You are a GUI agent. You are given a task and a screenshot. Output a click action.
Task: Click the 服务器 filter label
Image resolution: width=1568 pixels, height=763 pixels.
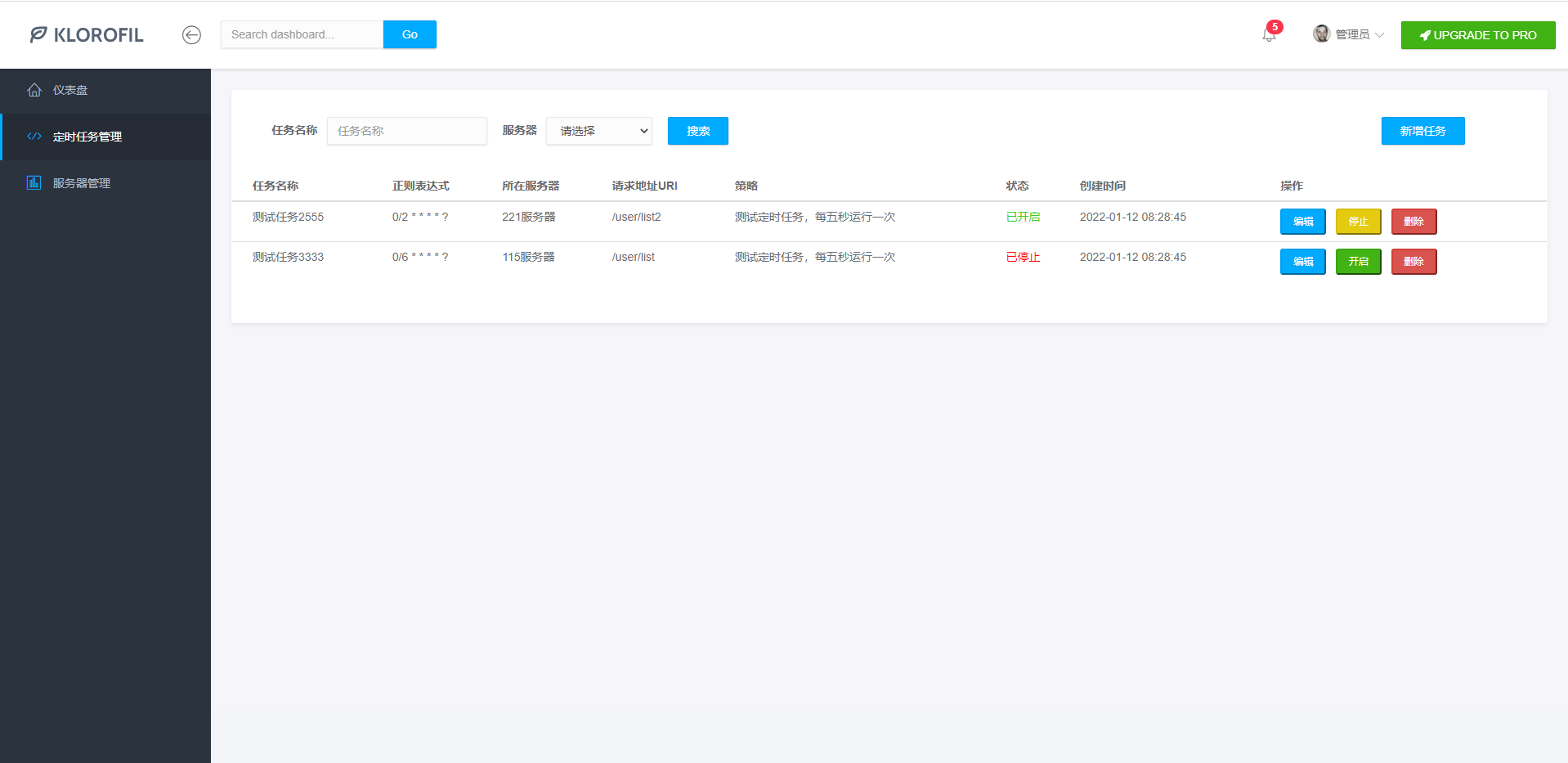click(520, 130)
